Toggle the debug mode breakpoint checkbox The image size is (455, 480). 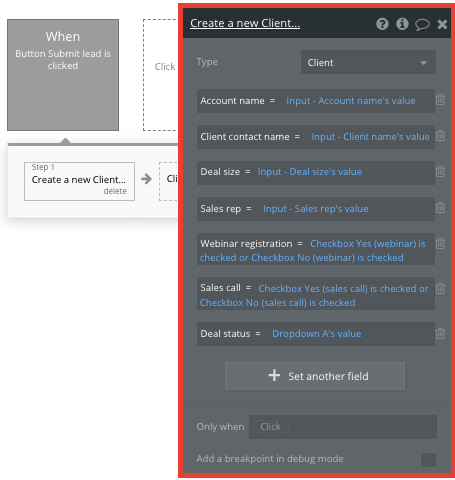428,460
